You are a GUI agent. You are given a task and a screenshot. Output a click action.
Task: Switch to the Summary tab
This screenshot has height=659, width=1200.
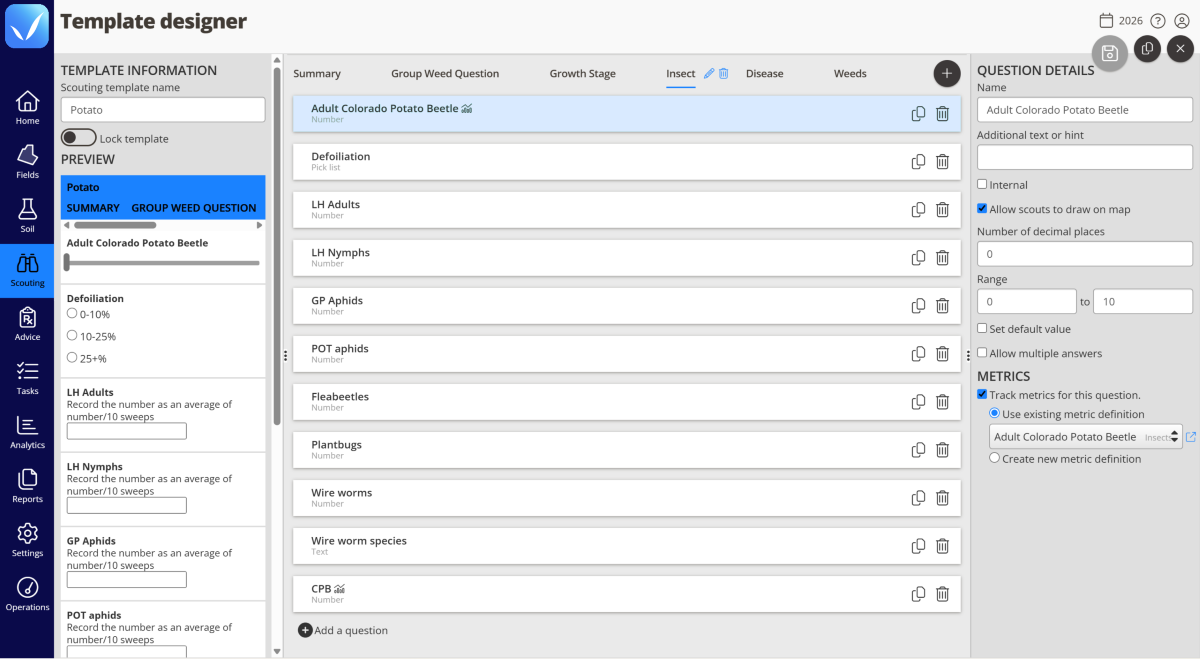coord(317,74)
